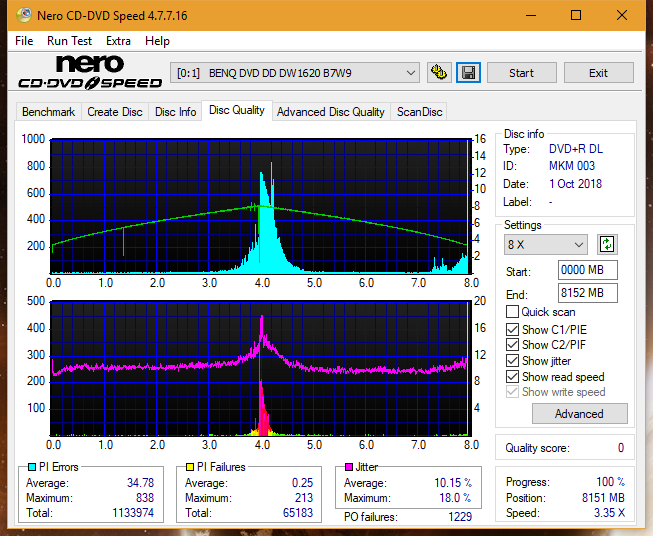
Task: Click the disc date 1 Oct 2018
Action: point(576,184)
